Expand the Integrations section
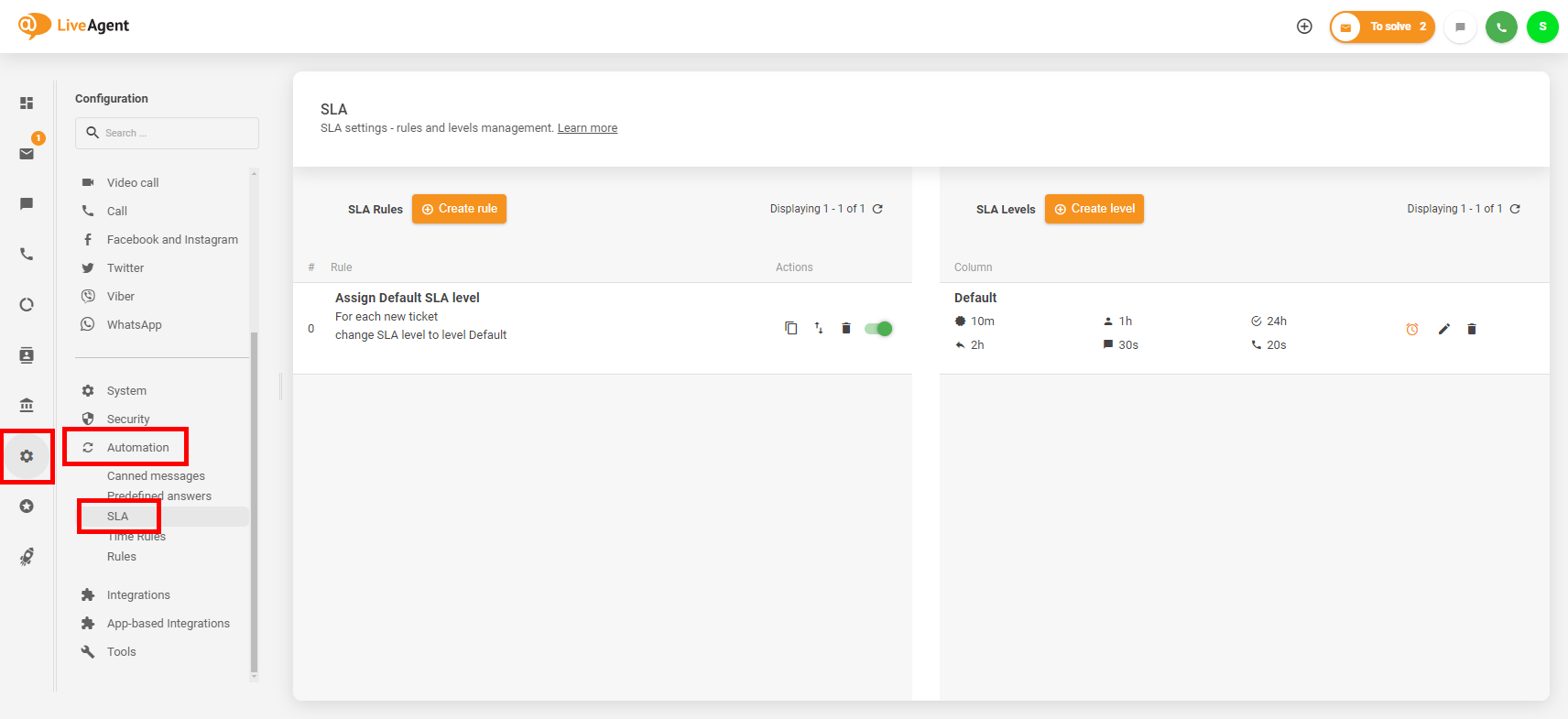This screenshot has height=719, width=1568. coord(138,595)
